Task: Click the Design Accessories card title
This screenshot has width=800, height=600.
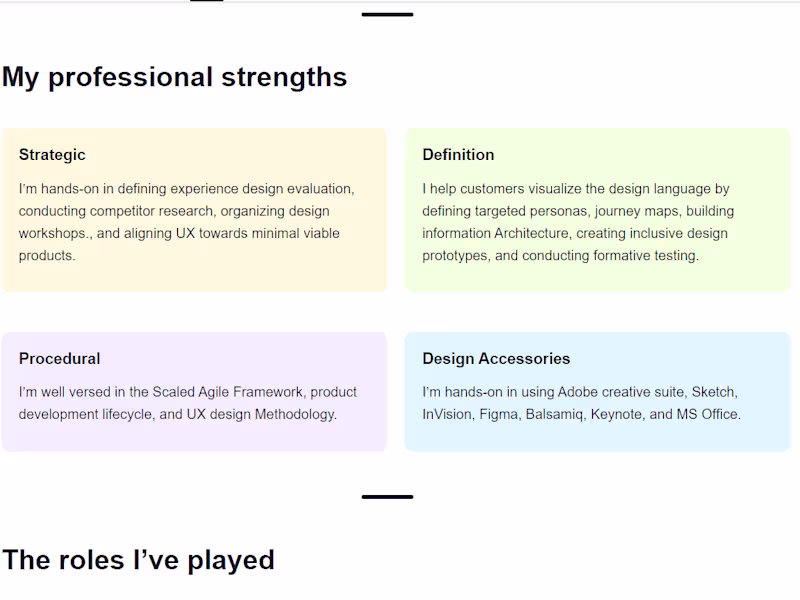Action: pos(496,359)
